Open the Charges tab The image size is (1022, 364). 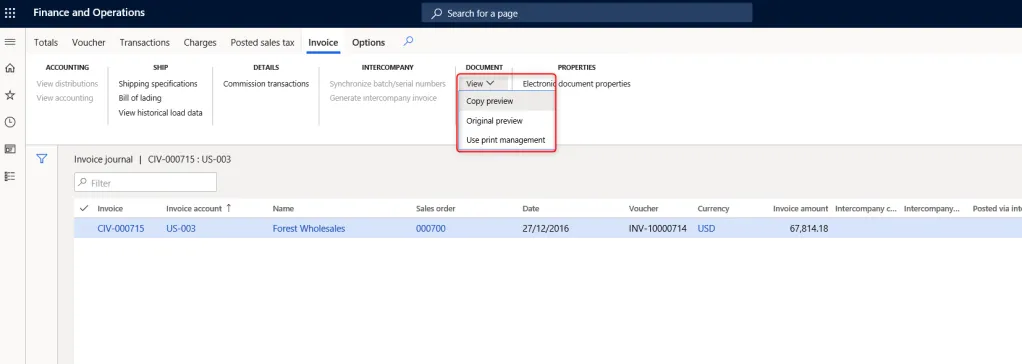(x=200, y=42)
